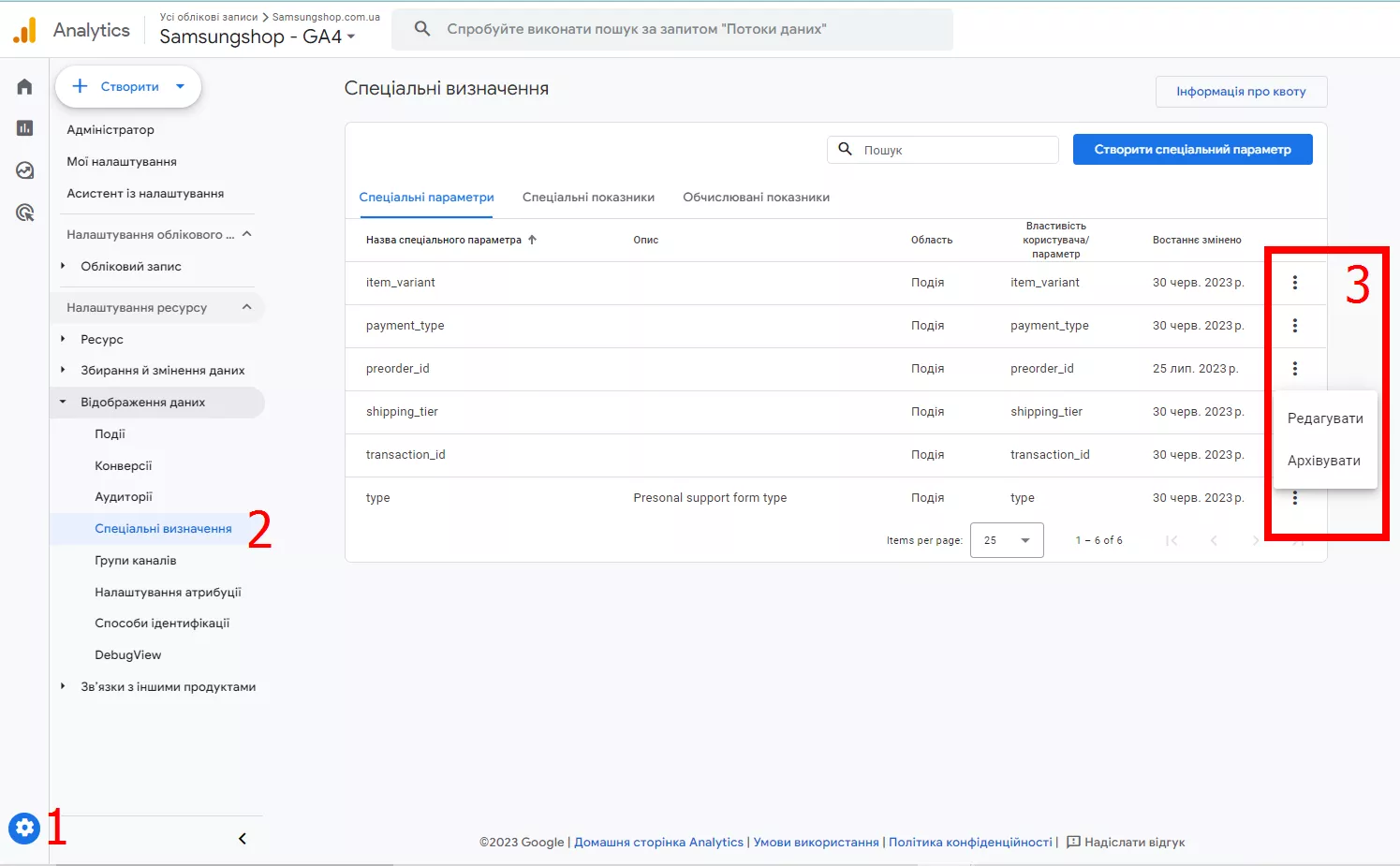Open three-dot menu for payment_type row
This screenshot has width=1400, height=866.
click(1295, 326)
